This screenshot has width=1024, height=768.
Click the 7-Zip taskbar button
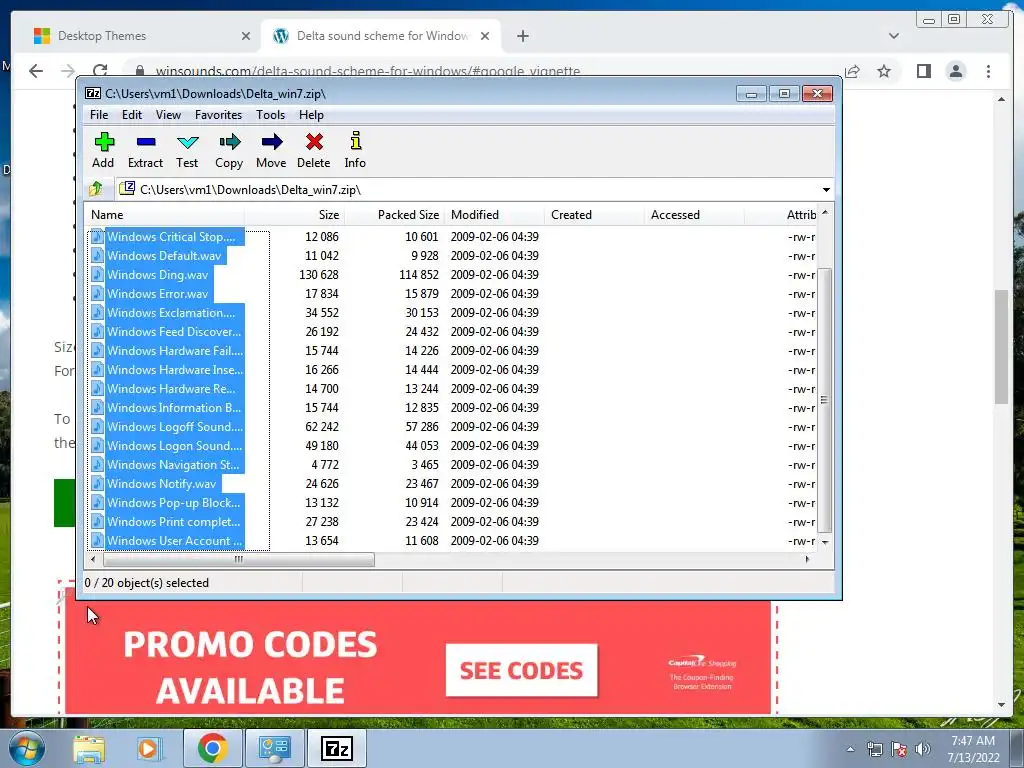pyautogui.click(x=337, y=748)
